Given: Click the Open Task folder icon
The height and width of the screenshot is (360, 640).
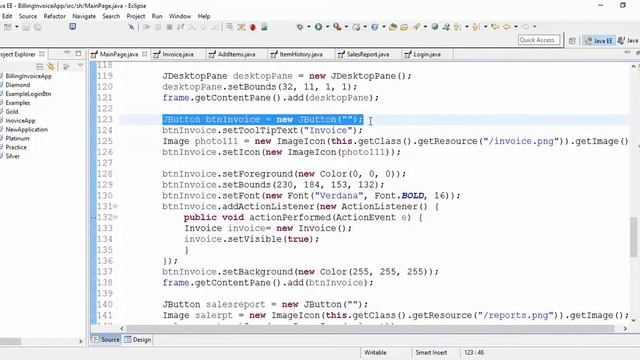Looking at the screenshot, I should (x=404, y=27).
